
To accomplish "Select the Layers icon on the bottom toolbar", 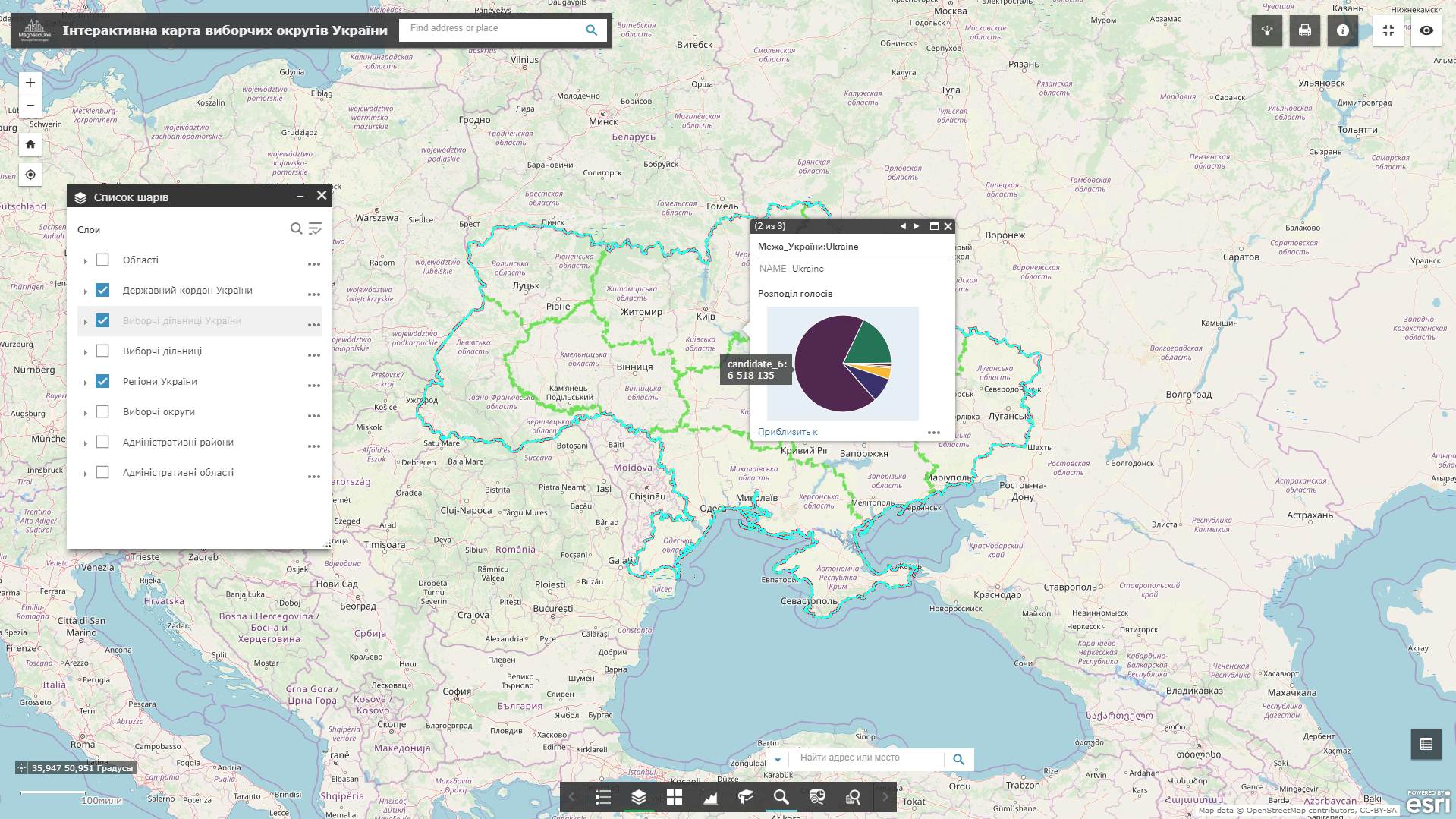I will click(638, 798).
